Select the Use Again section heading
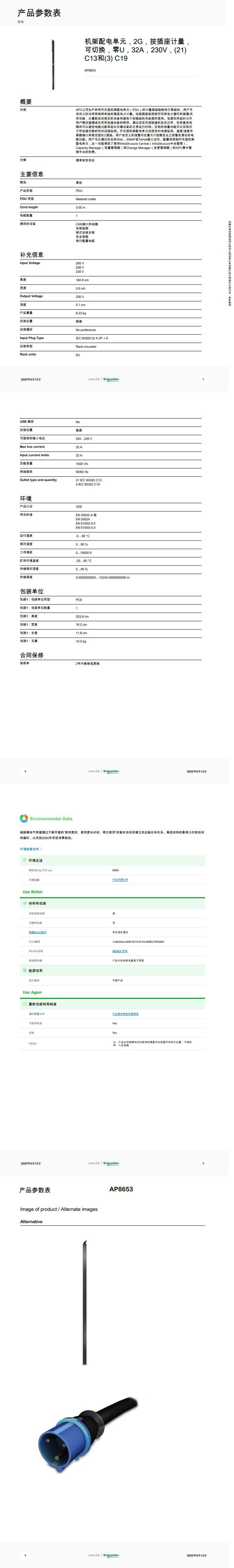 [32, 992]
